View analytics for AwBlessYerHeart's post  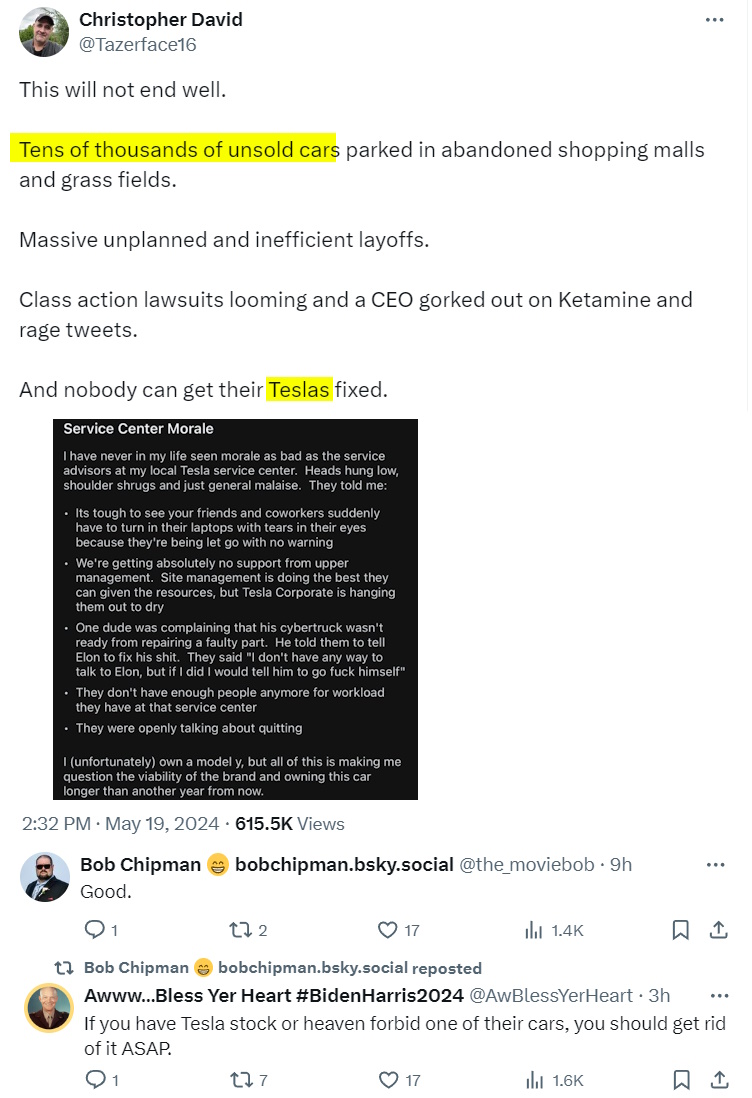[534, 1080]
